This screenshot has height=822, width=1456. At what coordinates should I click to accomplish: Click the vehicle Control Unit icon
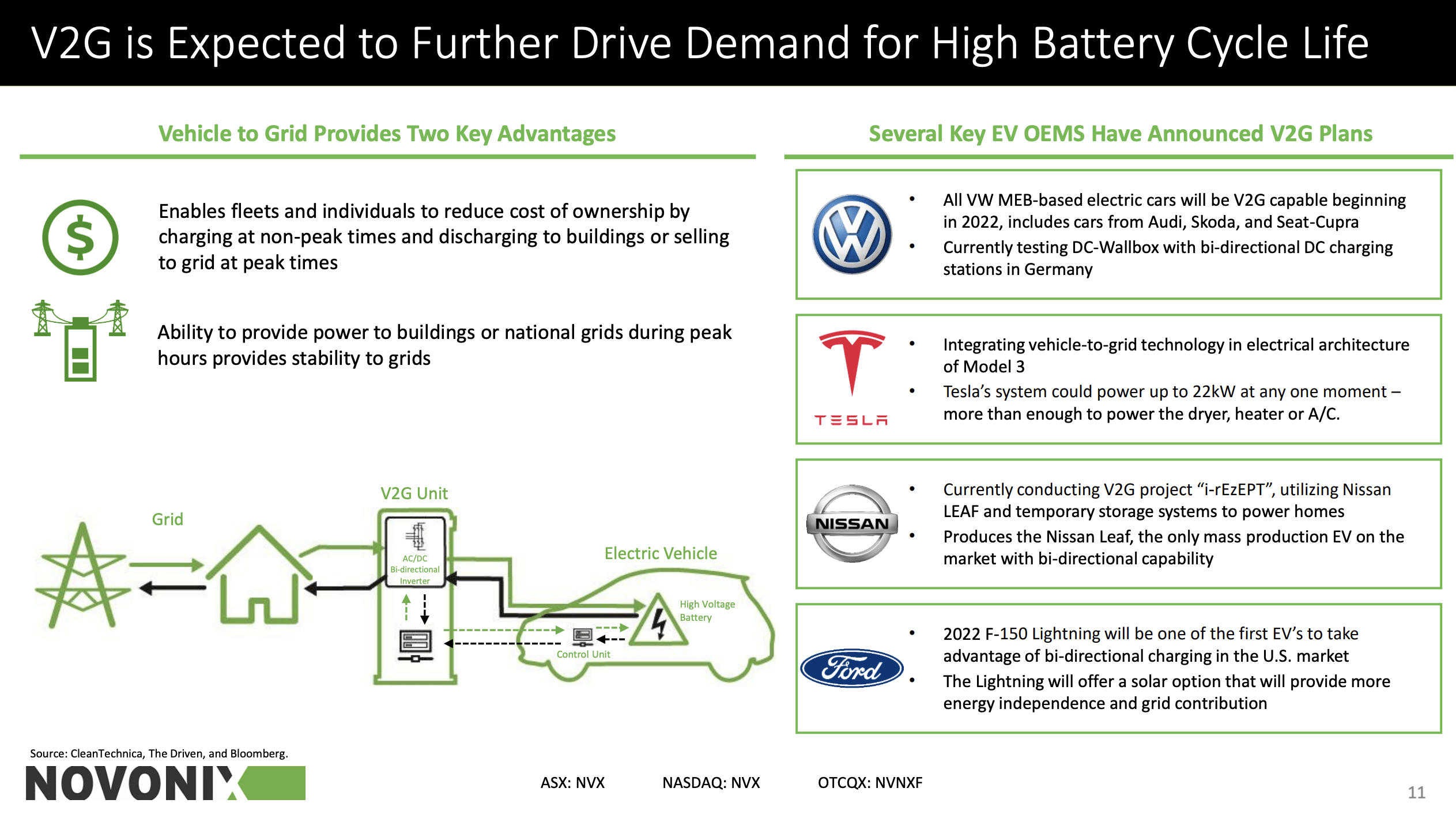click(x=583, y=637)
